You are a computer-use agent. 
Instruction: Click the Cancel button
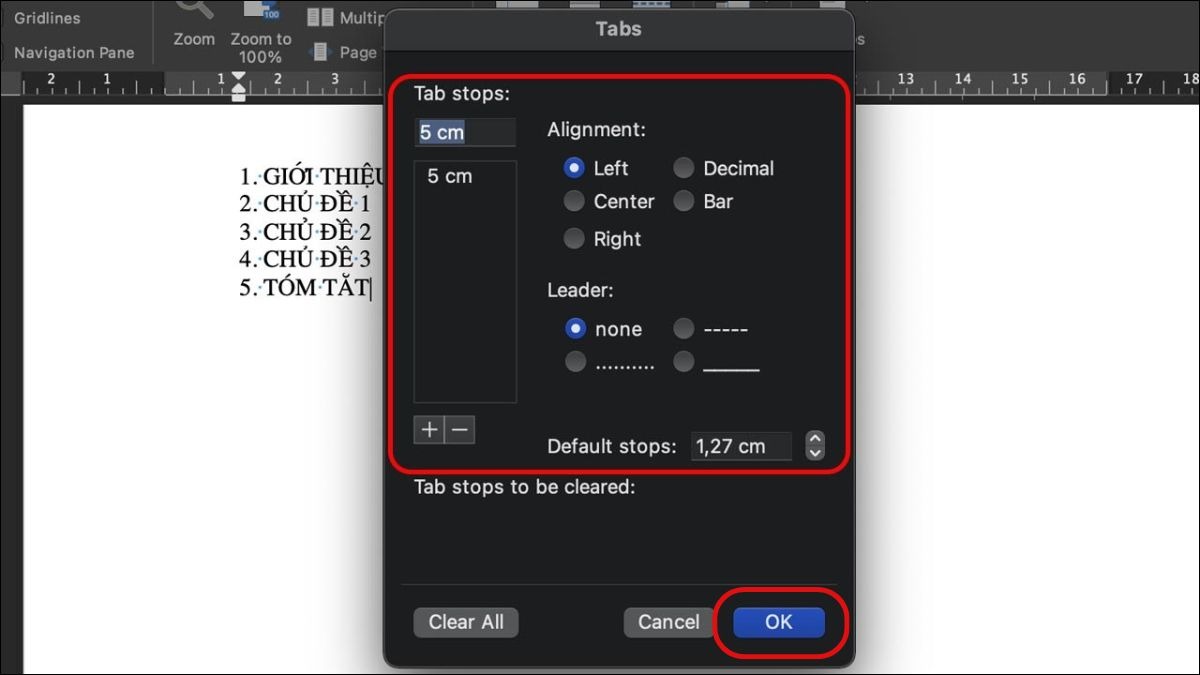[669, 622]
